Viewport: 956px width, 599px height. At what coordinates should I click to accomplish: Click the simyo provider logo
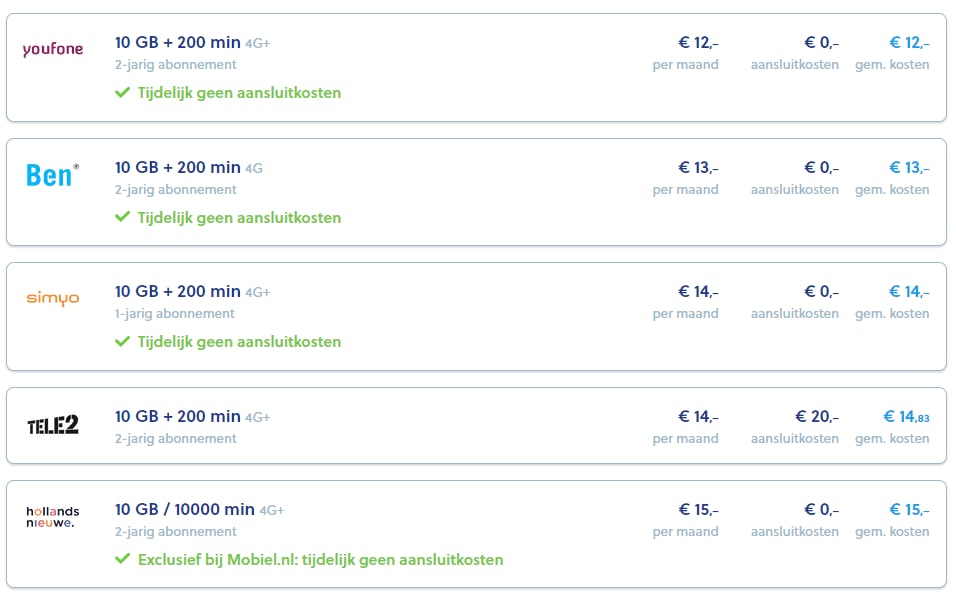click(x=53, y=298)
